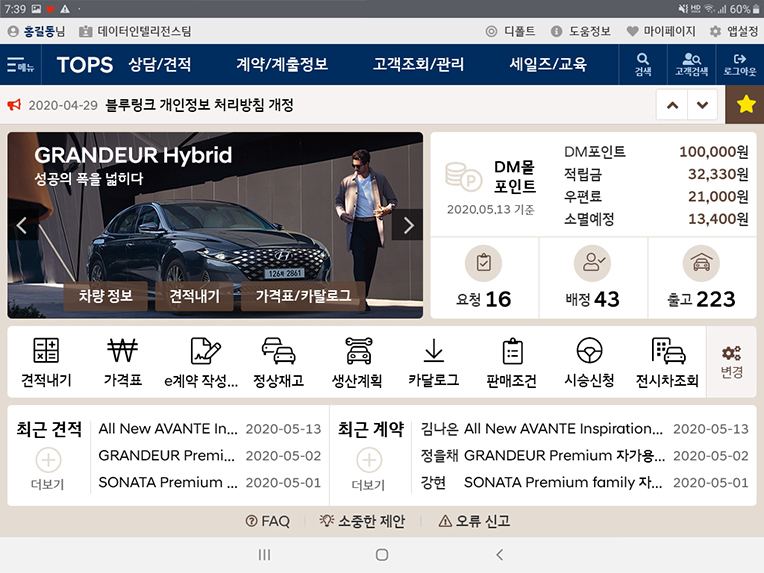The width and height of the screenshot is (764, 573).
Task: Open the FAQ link
Action: (267, 521)
